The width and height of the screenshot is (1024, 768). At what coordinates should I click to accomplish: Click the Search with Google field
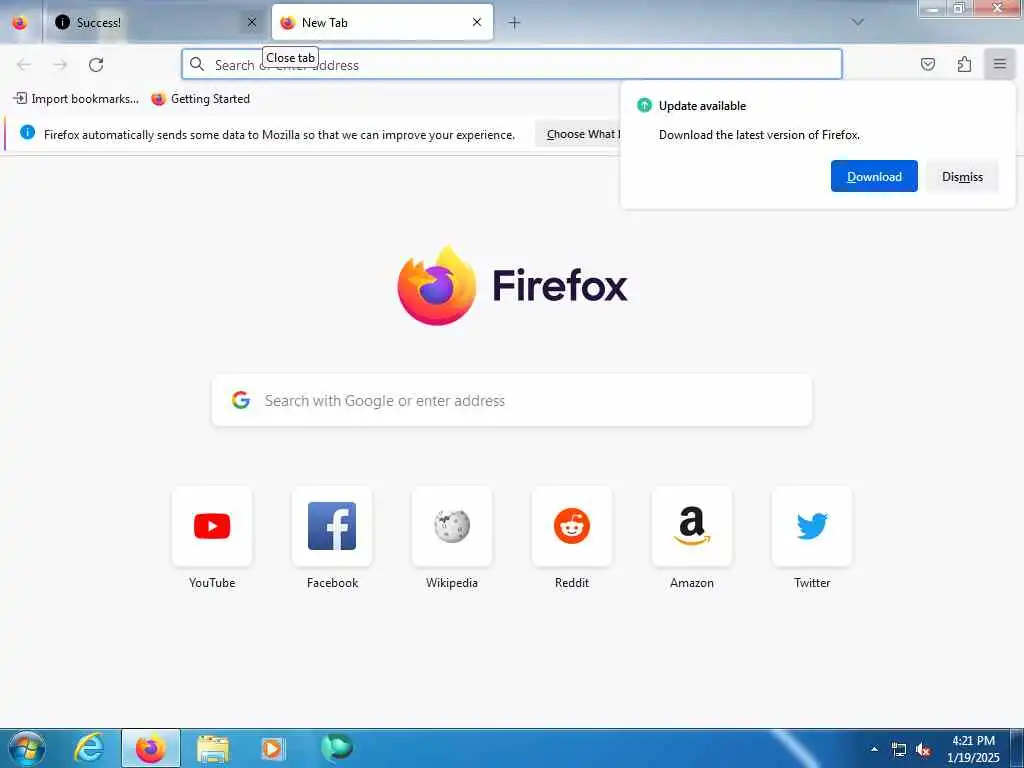coord(512,400)
